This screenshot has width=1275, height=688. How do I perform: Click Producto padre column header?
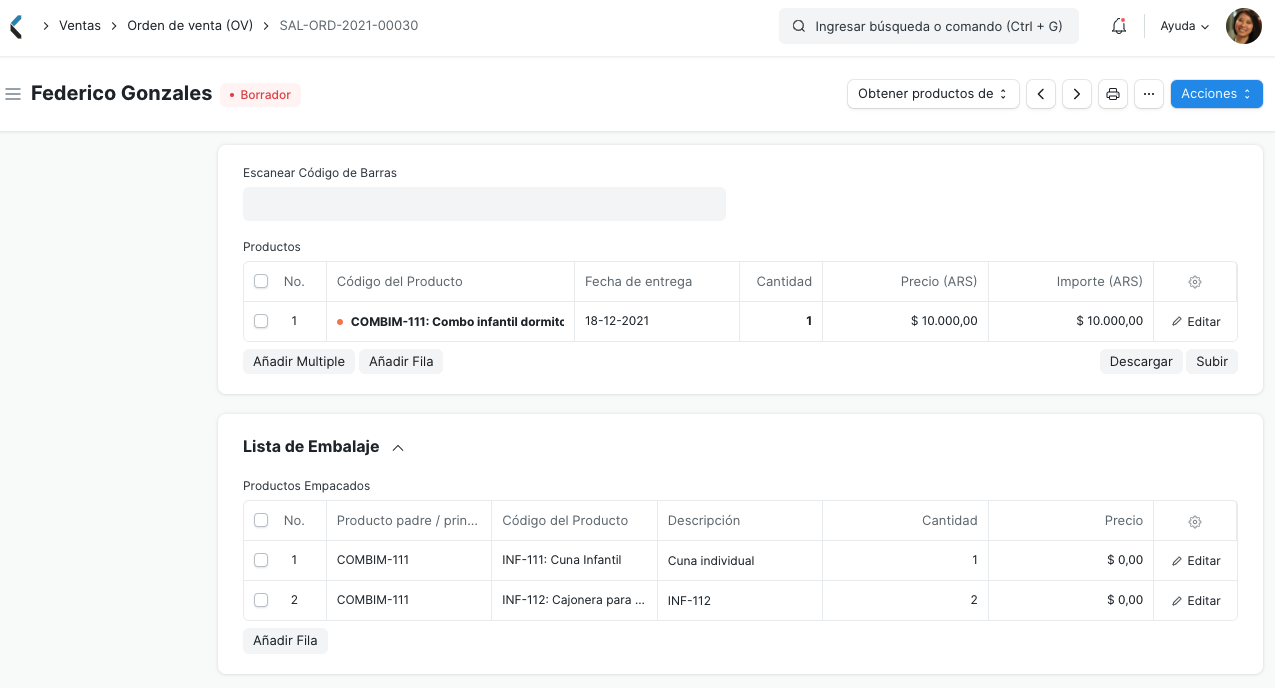408,521
